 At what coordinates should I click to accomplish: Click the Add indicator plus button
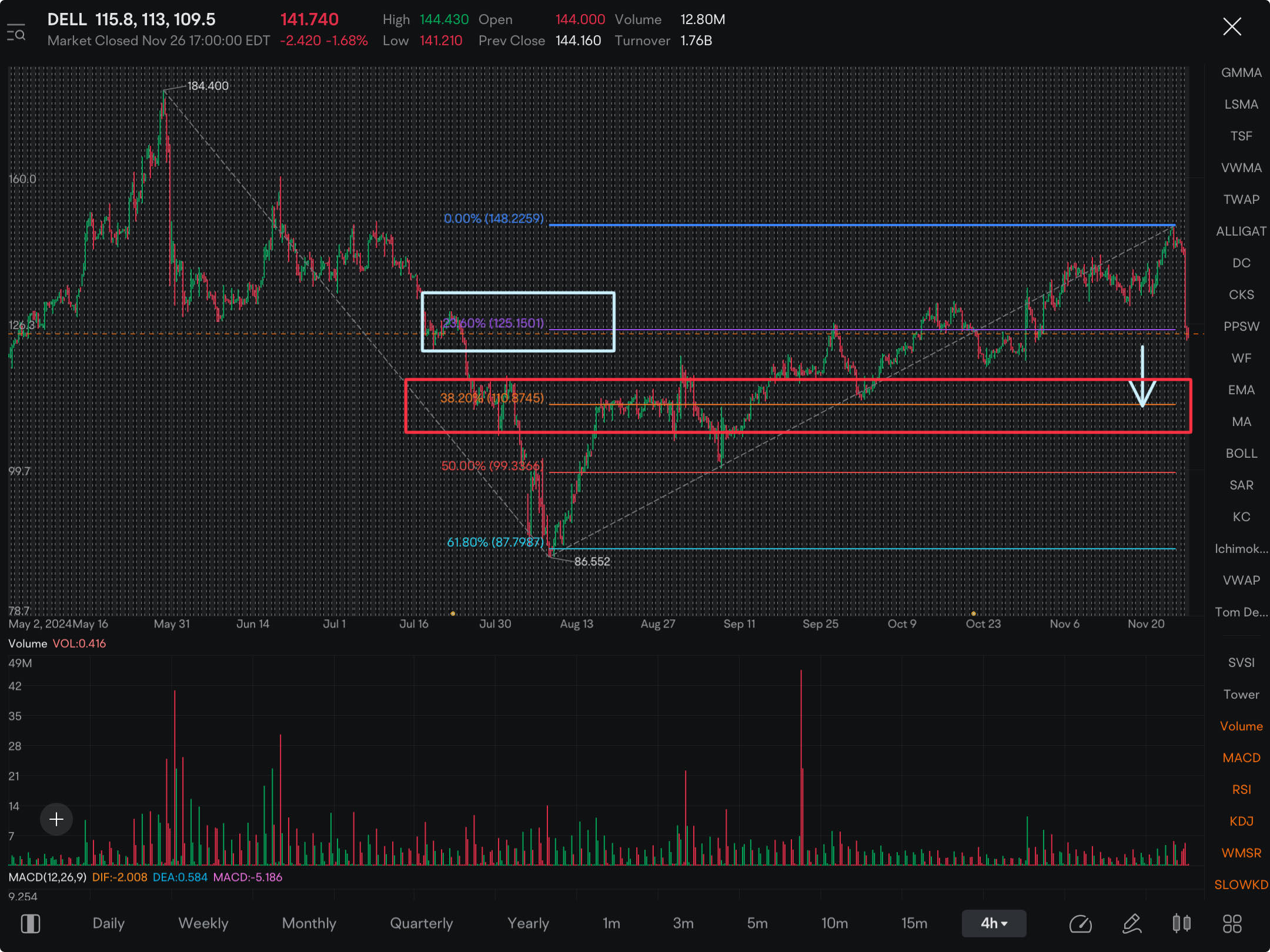pyautogui.click(x=57, y=818)
